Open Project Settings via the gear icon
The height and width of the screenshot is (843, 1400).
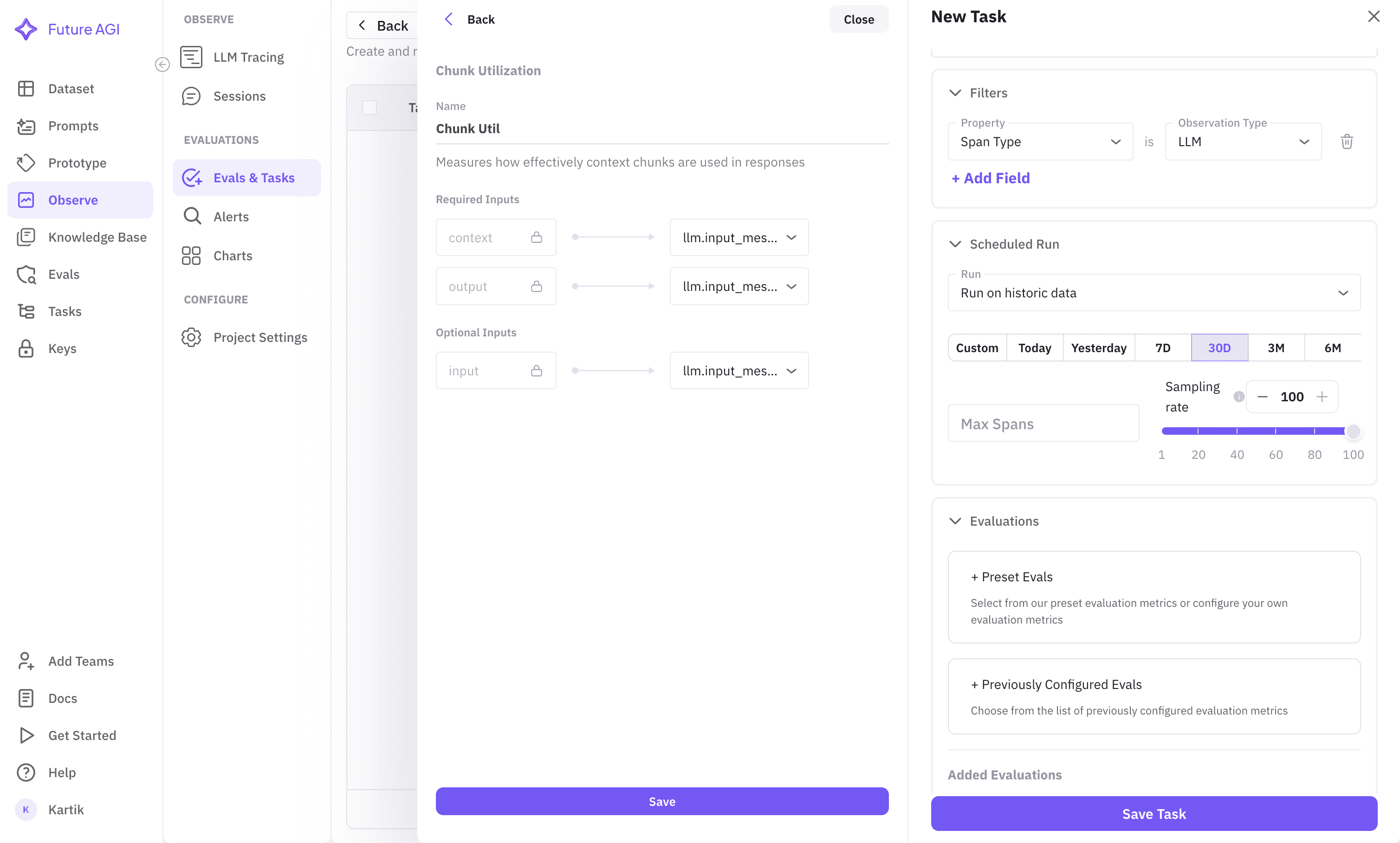[191, 337]
